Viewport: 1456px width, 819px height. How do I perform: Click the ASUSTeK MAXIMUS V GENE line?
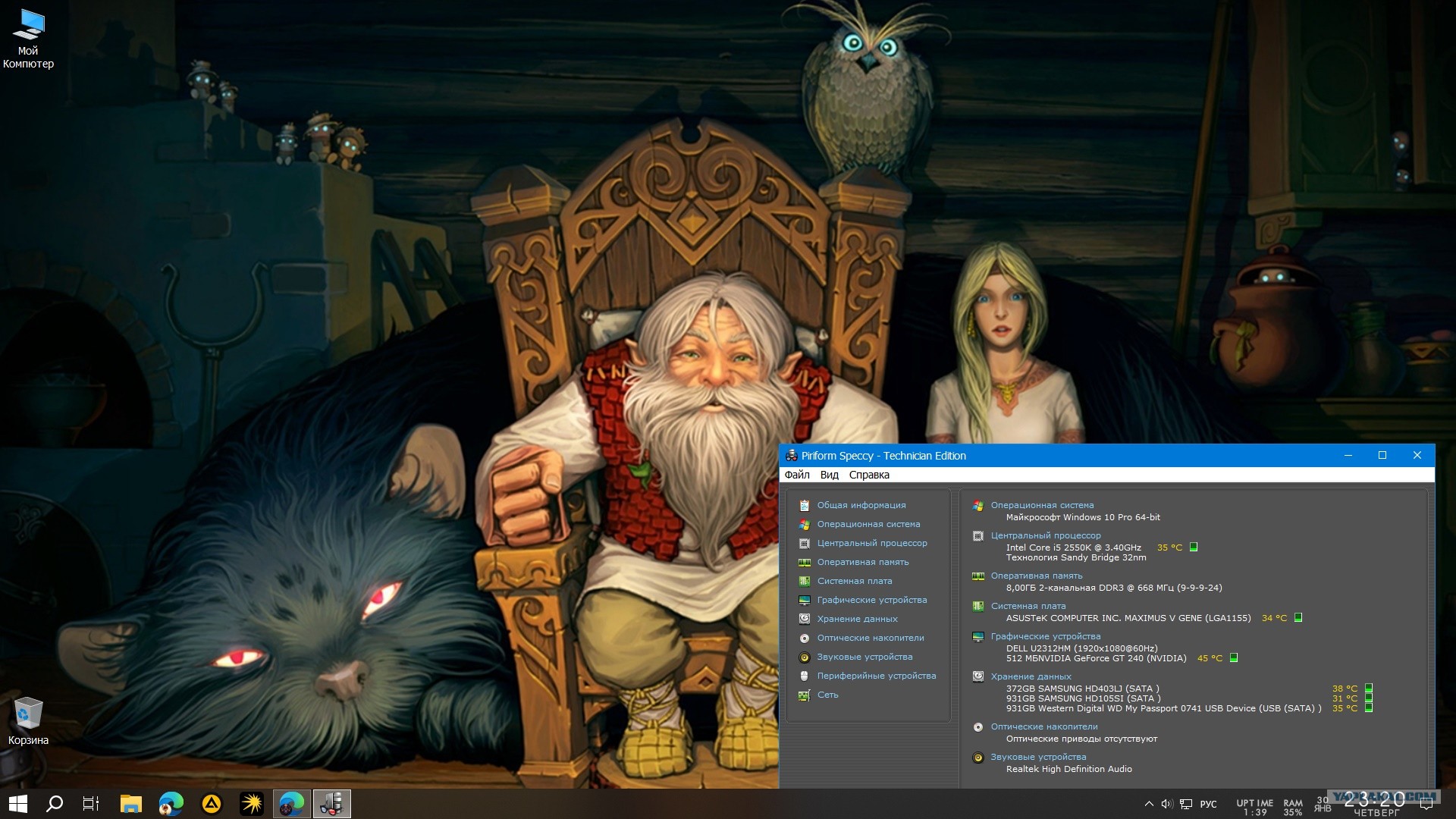tap(1128, 618)
